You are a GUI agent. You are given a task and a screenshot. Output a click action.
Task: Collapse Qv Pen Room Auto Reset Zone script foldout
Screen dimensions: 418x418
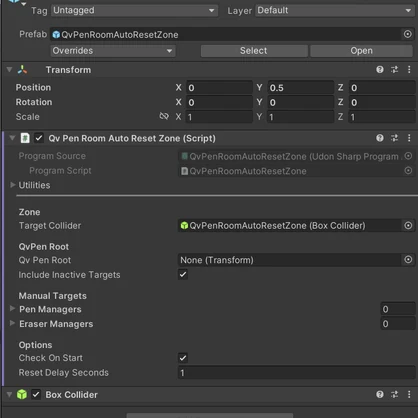12,138
